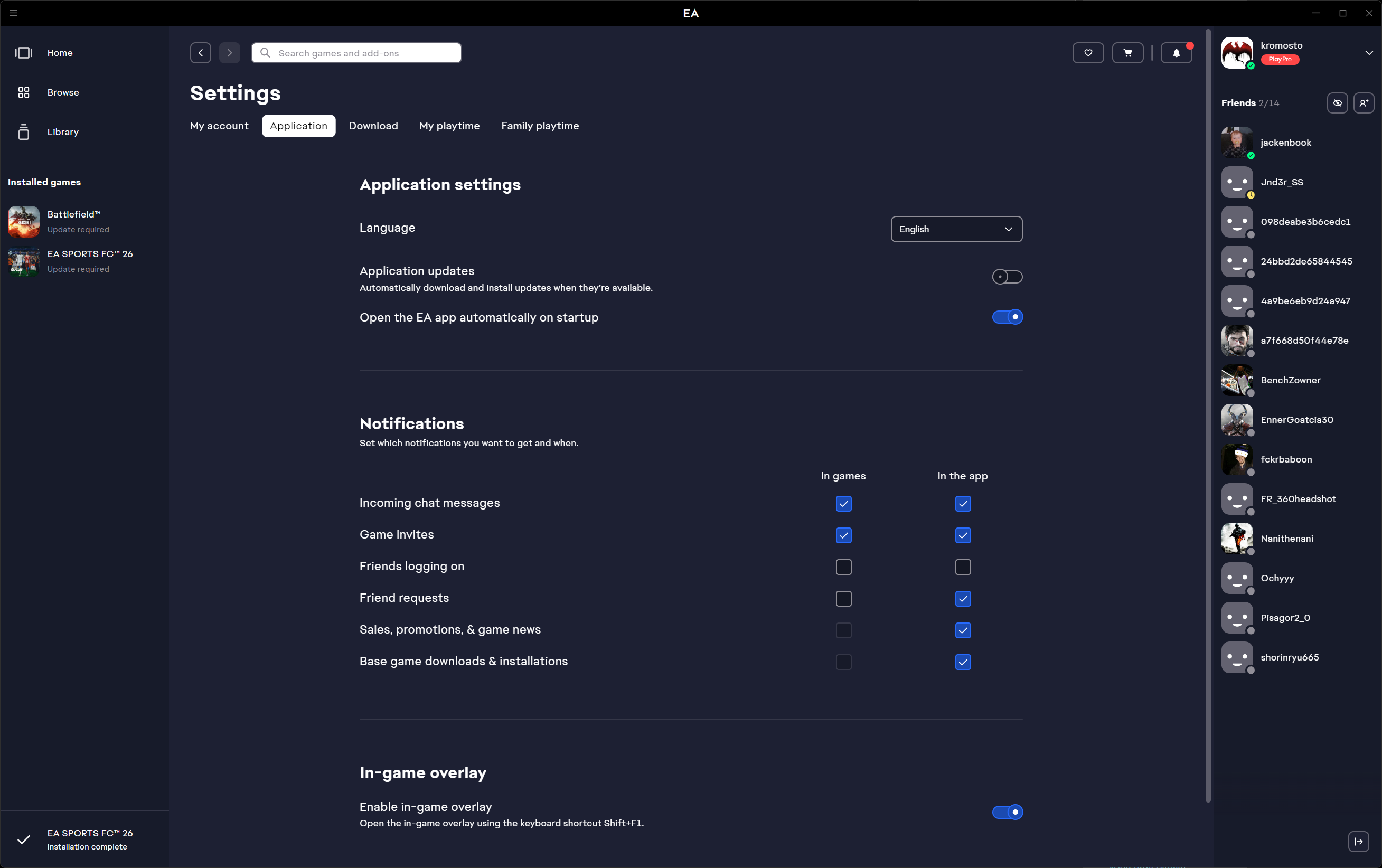Navigate forward with the right arrow button
The height and width of the screenshot is (868, 1382).
[230, 53]
